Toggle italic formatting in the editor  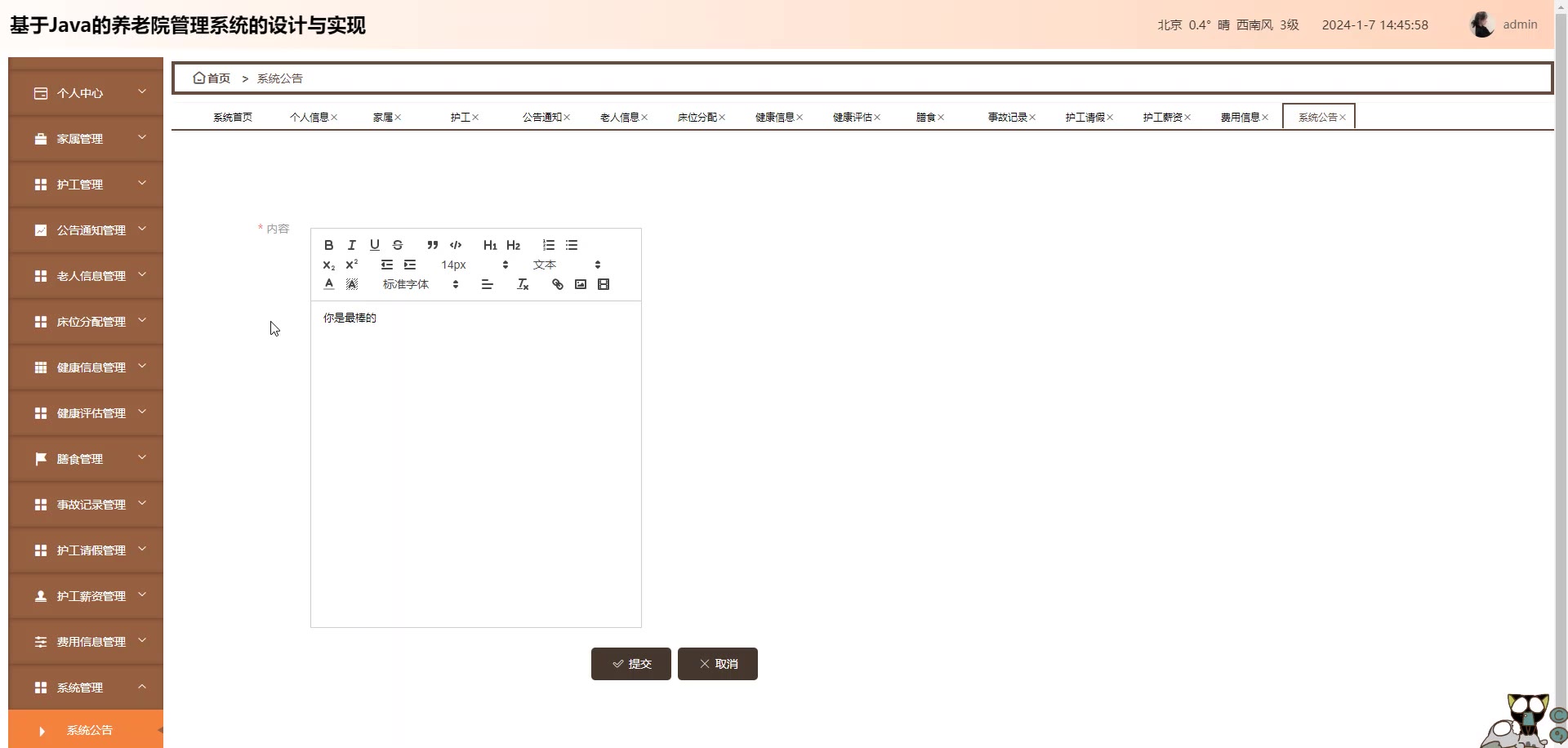[351, 245]
